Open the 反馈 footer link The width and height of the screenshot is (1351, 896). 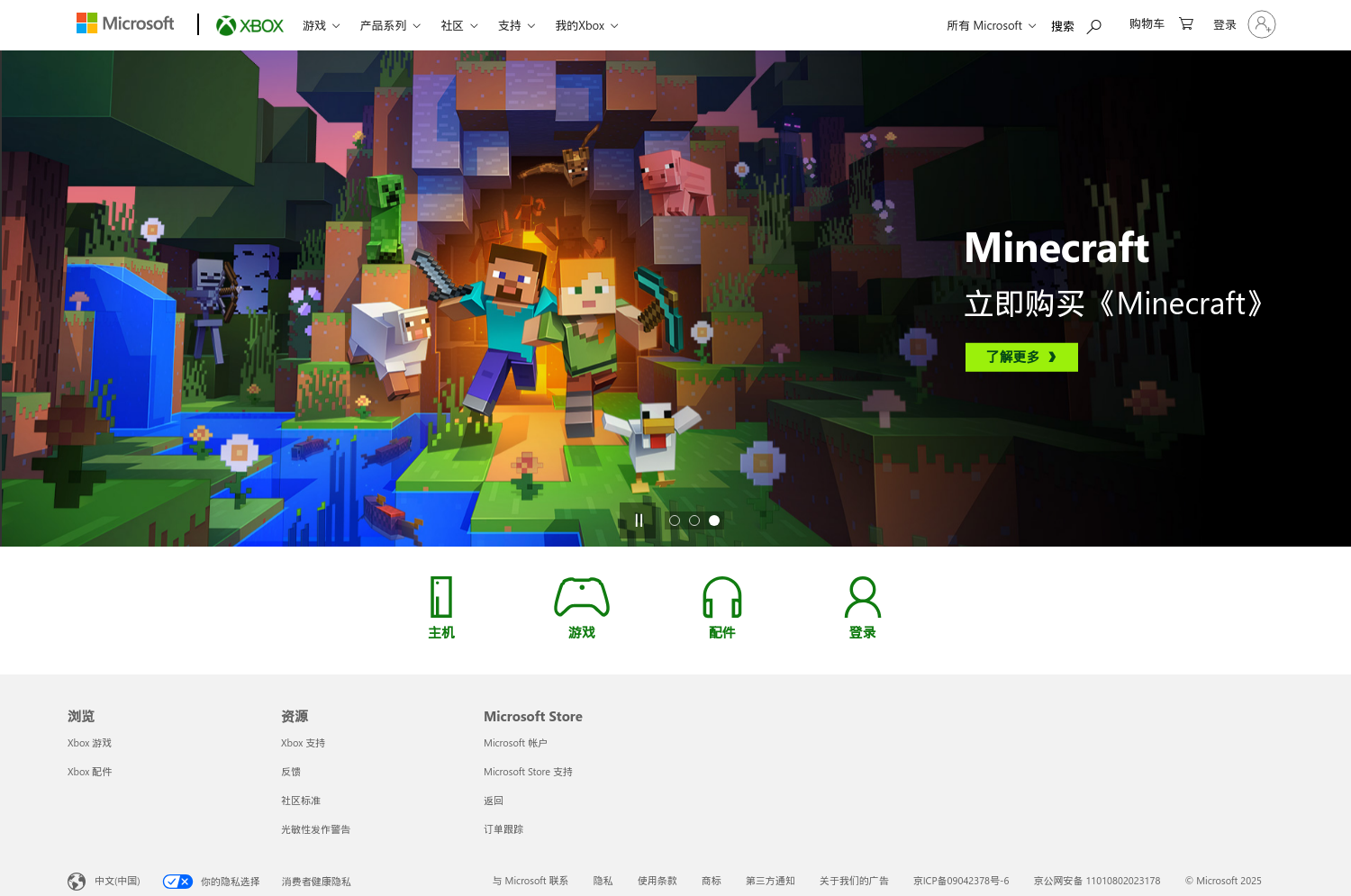[291, 772]
